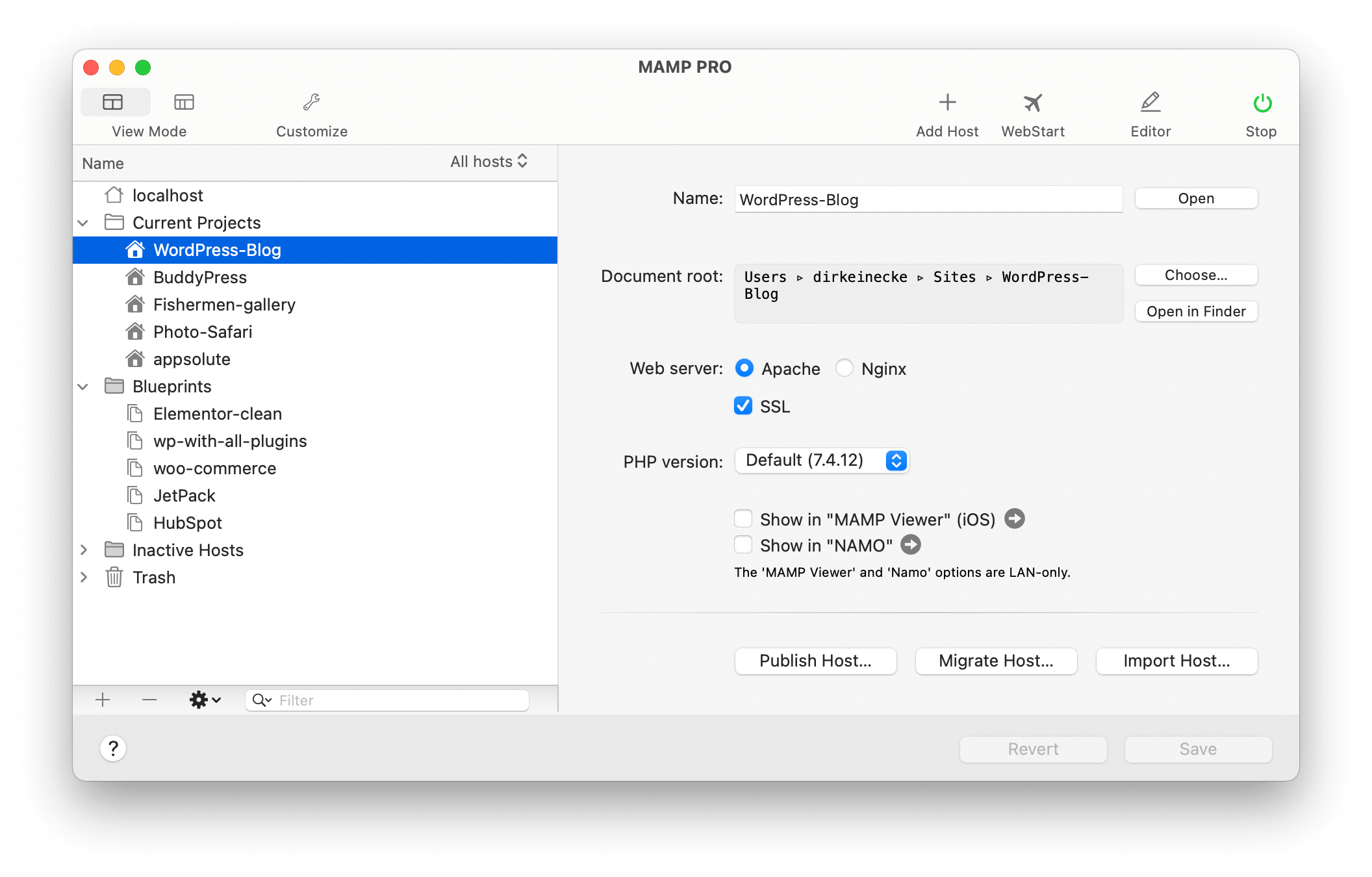Click the Add Host plus icon
The height and width of the screenshot is (877, 1372).
point(947,102)
